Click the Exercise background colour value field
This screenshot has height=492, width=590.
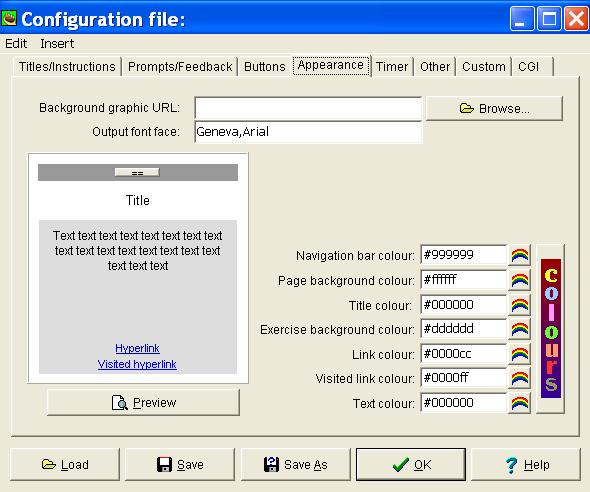click(463, 329)
